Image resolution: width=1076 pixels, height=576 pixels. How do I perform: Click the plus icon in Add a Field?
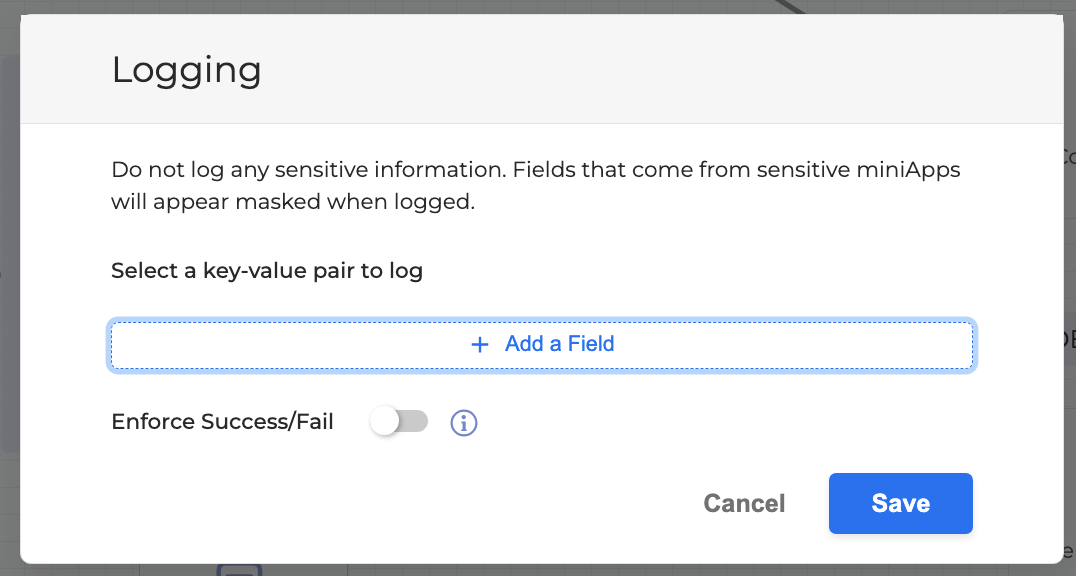pyautogui.click(x=480, y=345)
